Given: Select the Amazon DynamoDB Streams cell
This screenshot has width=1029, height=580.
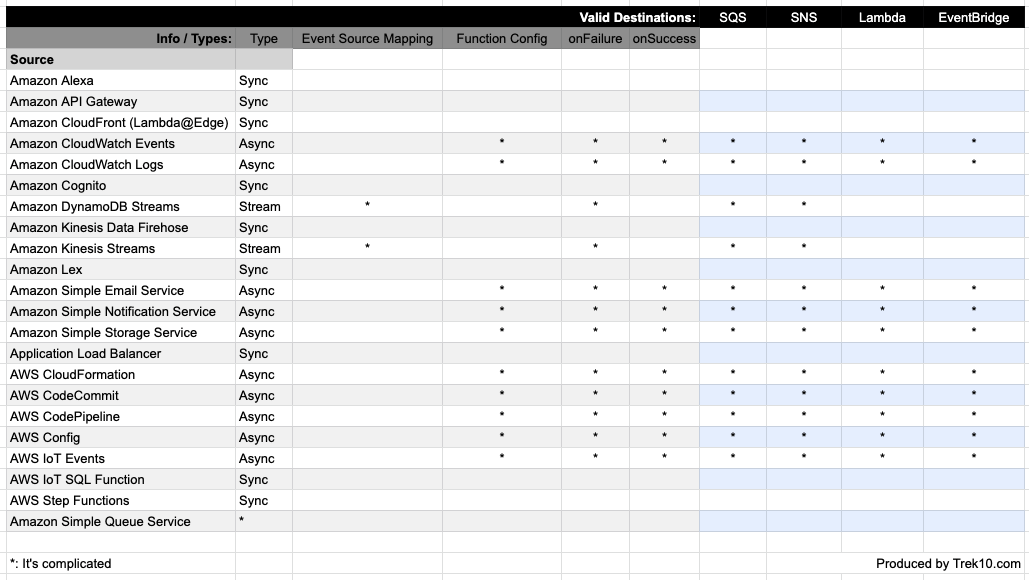Looking at the screenshot, I should coord(121,207).
